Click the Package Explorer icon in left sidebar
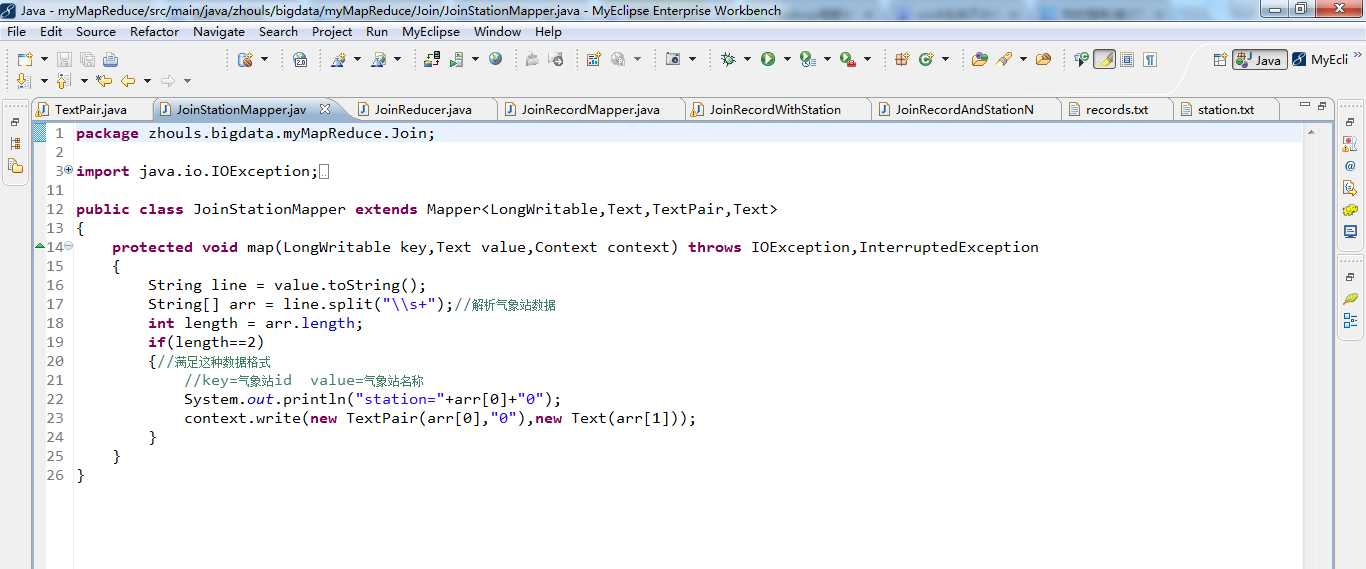 pos(15,144)
